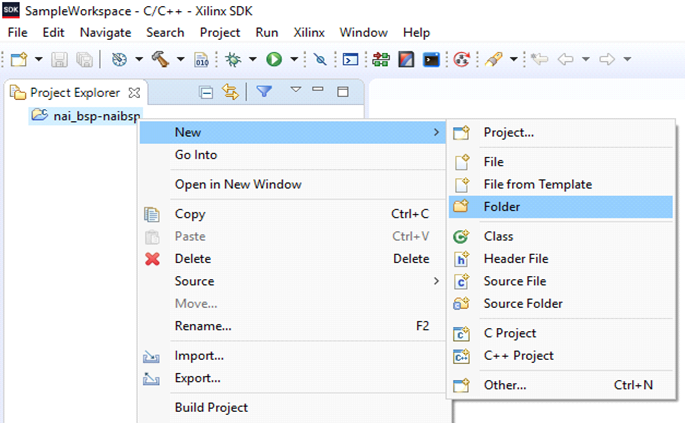Click the green Run button icon

(273, 59)
